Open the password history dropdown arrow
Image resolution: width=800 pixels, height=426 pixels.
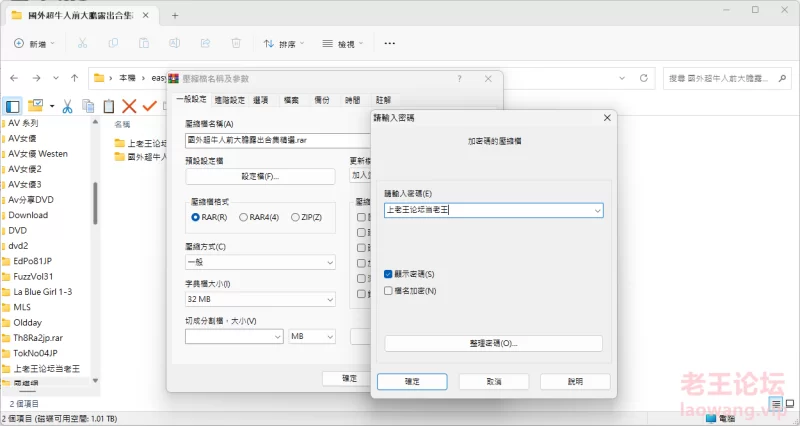(596, 210)
